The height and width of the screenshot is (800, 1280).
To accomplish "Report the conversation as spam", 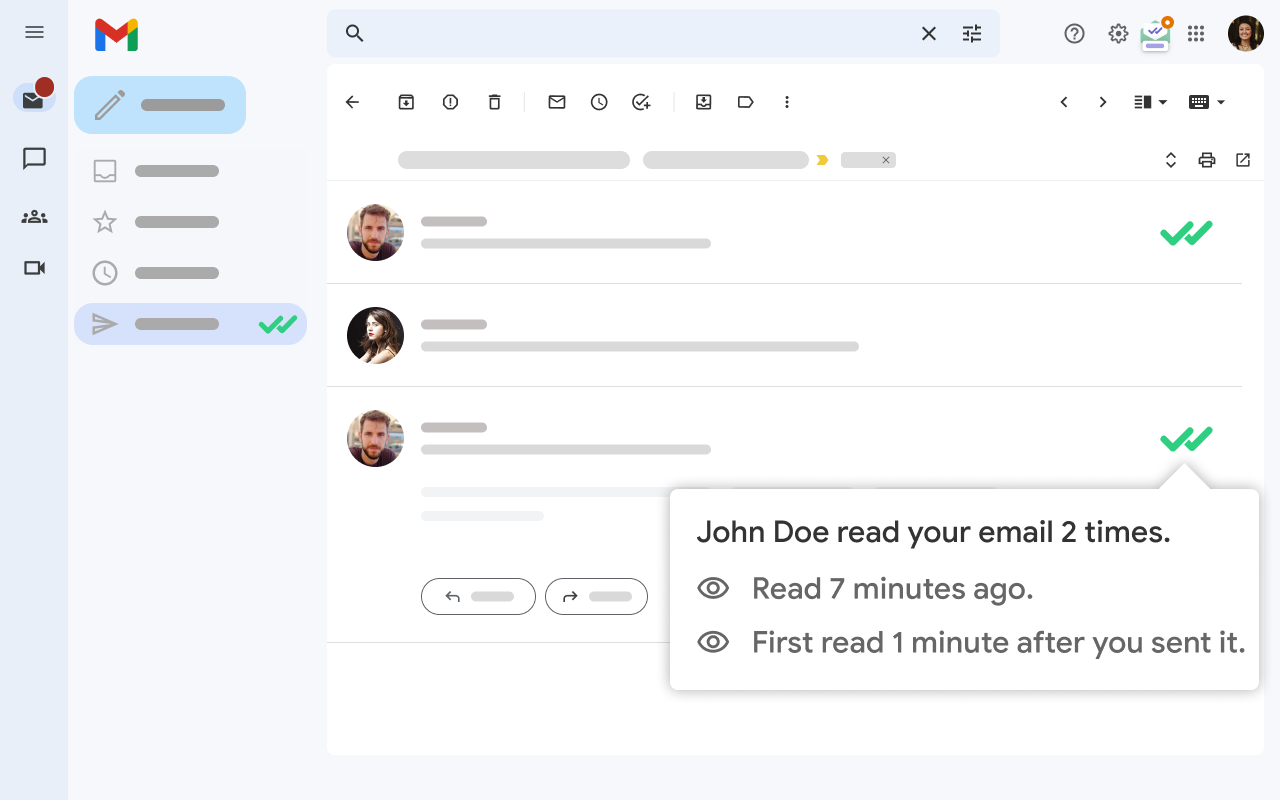I will [450, 101].
